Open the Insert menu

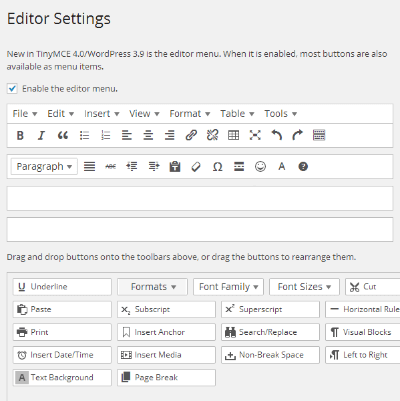click(102, 114)
